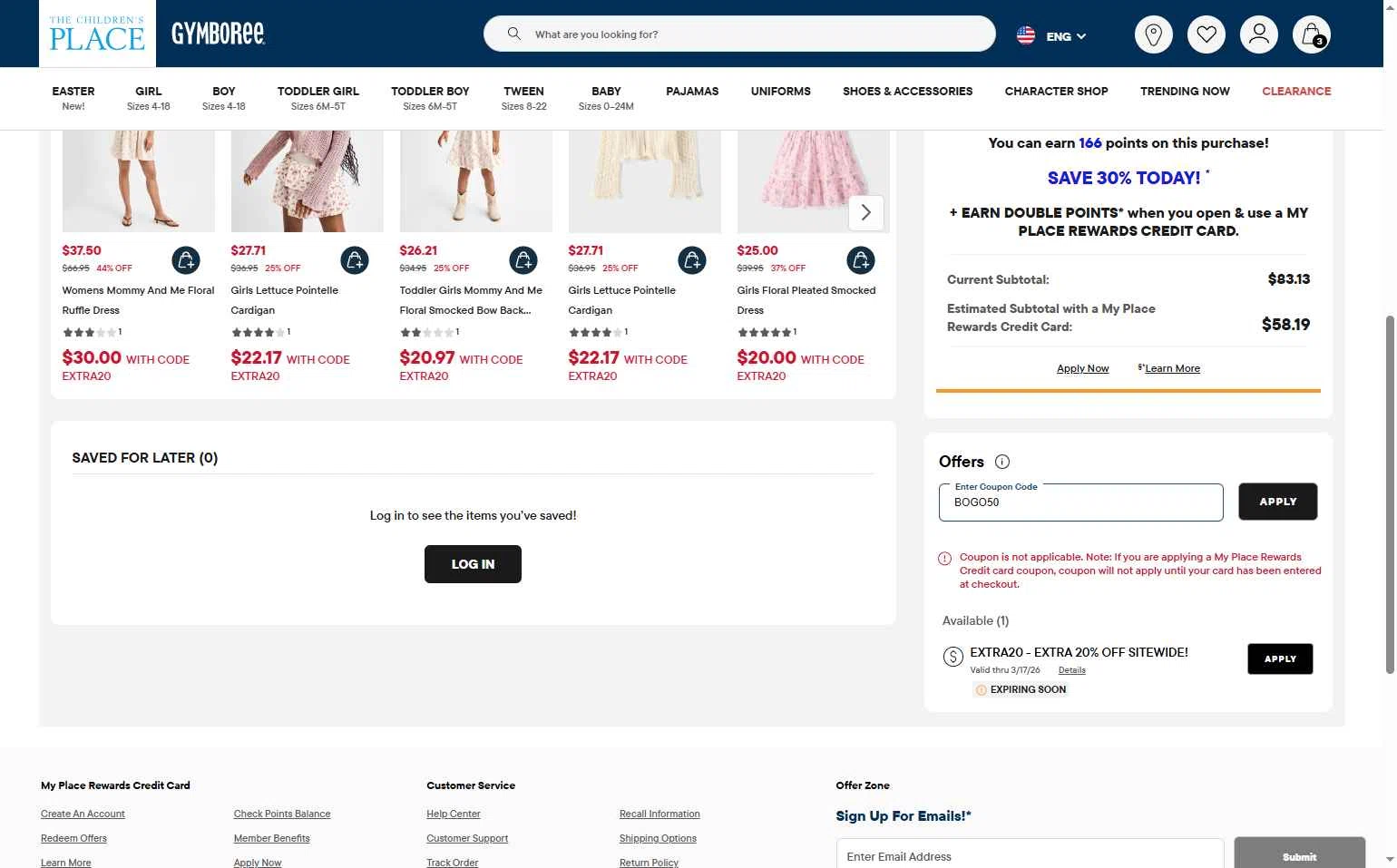Open the CHARACTER SHOP menu
1397x868 pixels.
point(1057,91)
